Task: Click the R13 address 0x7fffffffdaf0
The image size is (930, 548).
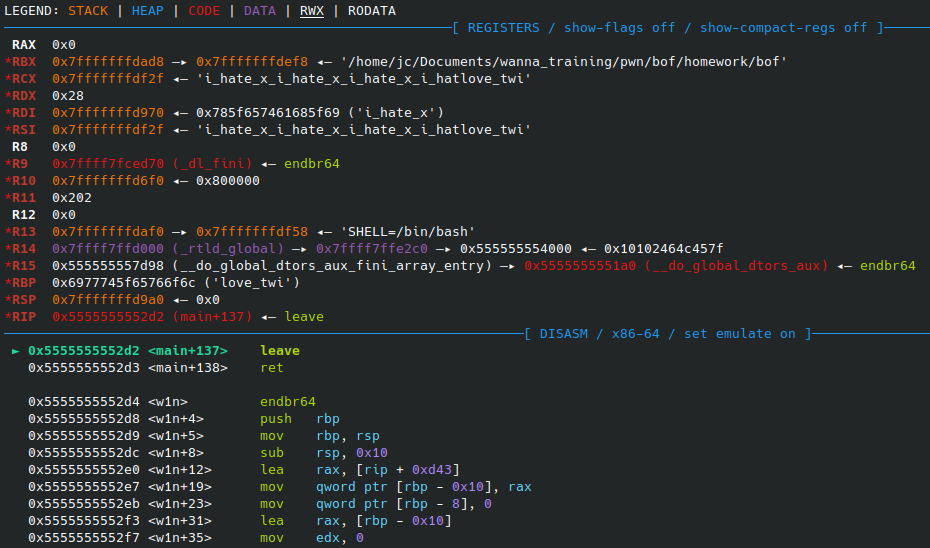Action: pyautogui.click(x=108, y=232)
